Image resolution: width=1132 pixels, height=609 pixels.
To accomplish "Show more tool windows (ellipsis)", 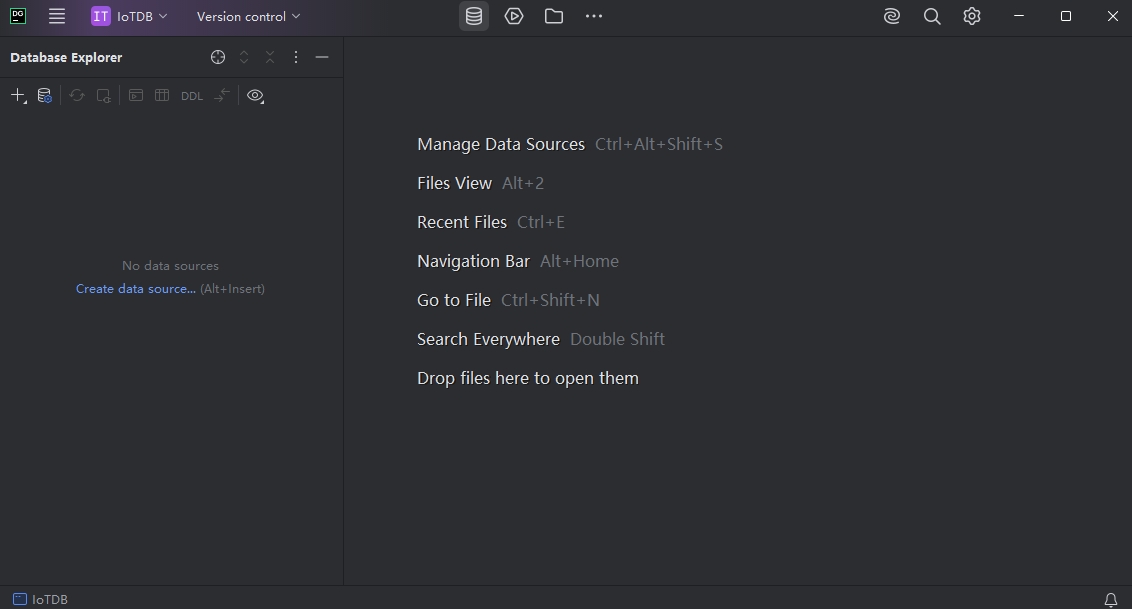I will pos(594,16).
